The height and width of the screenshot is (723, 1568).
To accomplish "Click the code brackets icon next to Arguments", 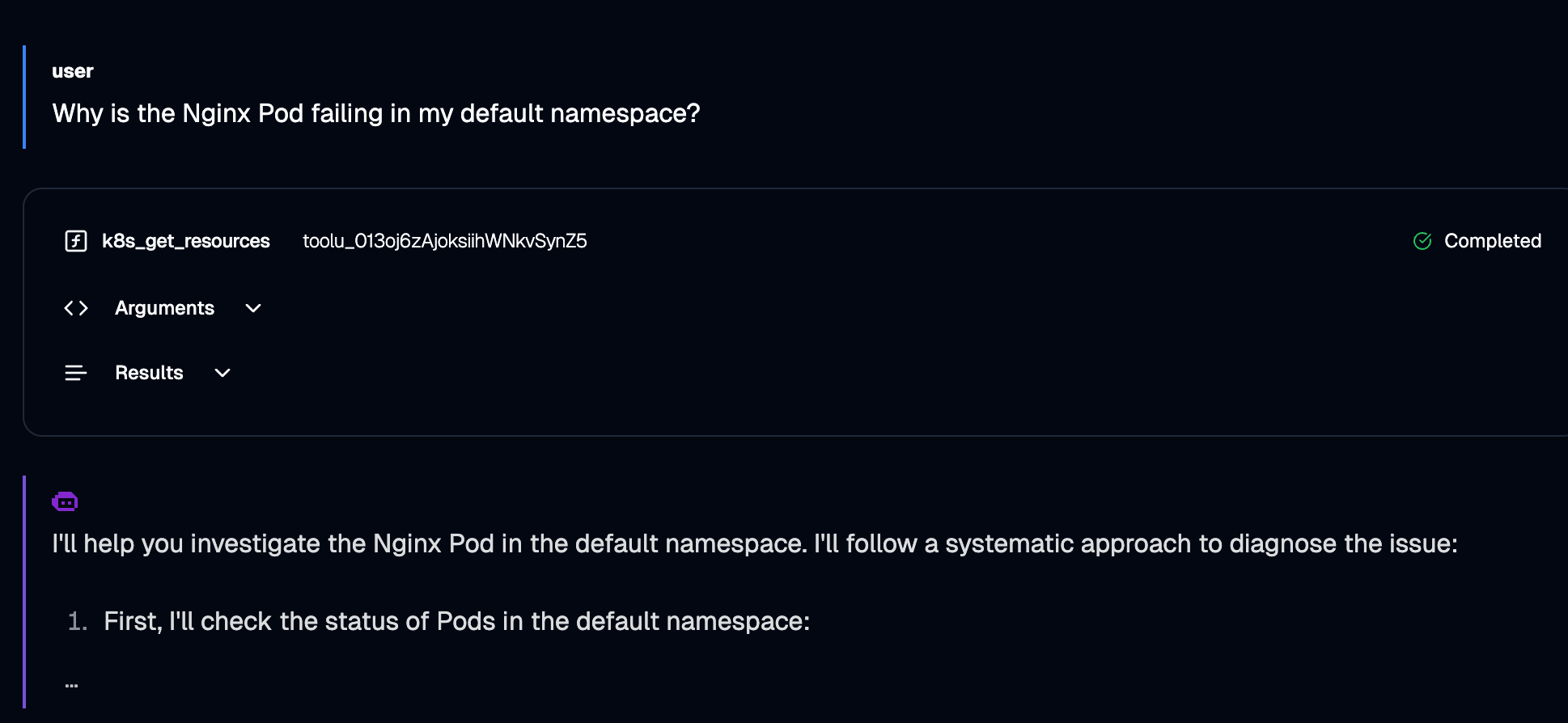I will [76, 308].
